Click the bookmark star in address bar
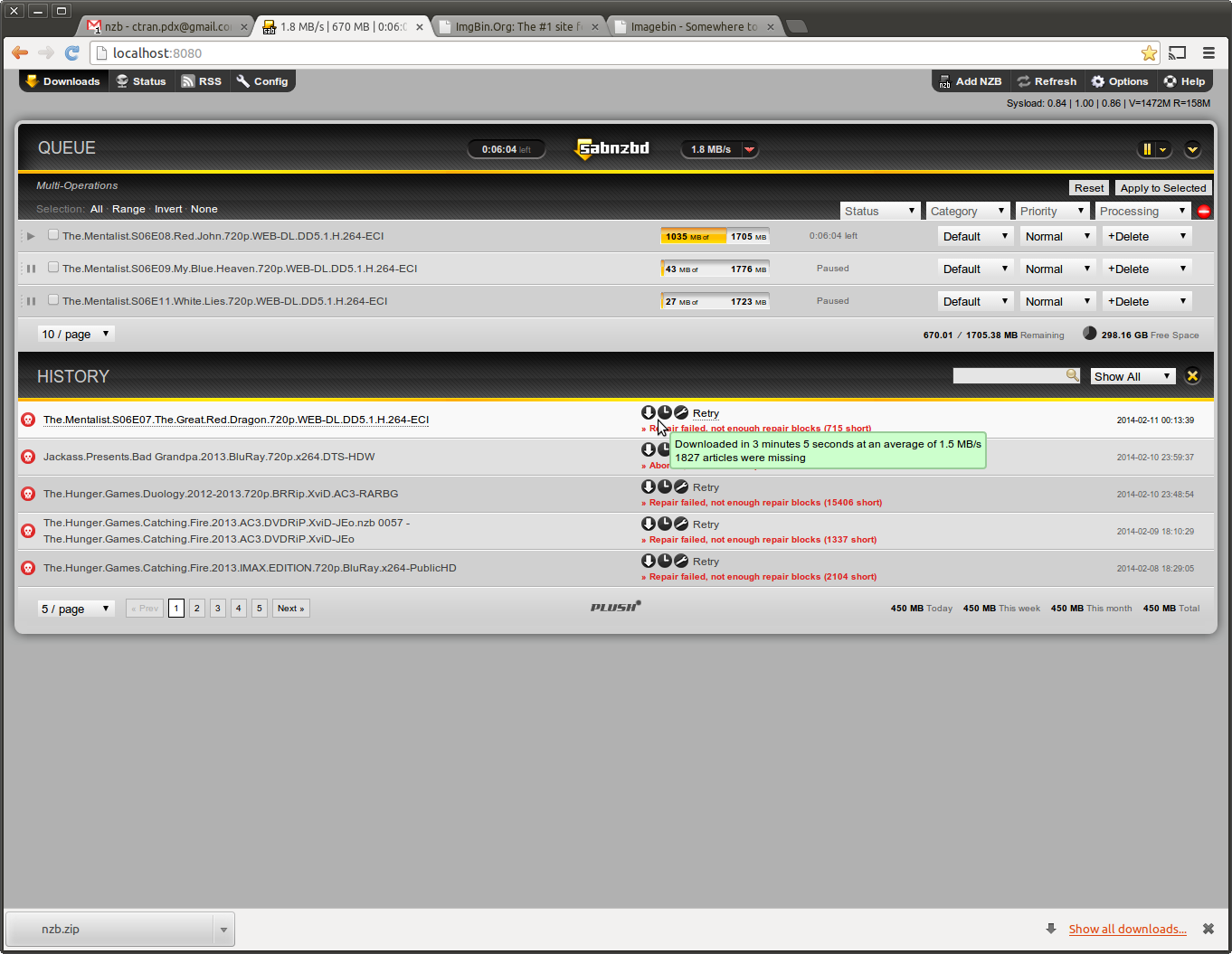This screenshot has height=954, width=1232. click(1149, 53)
